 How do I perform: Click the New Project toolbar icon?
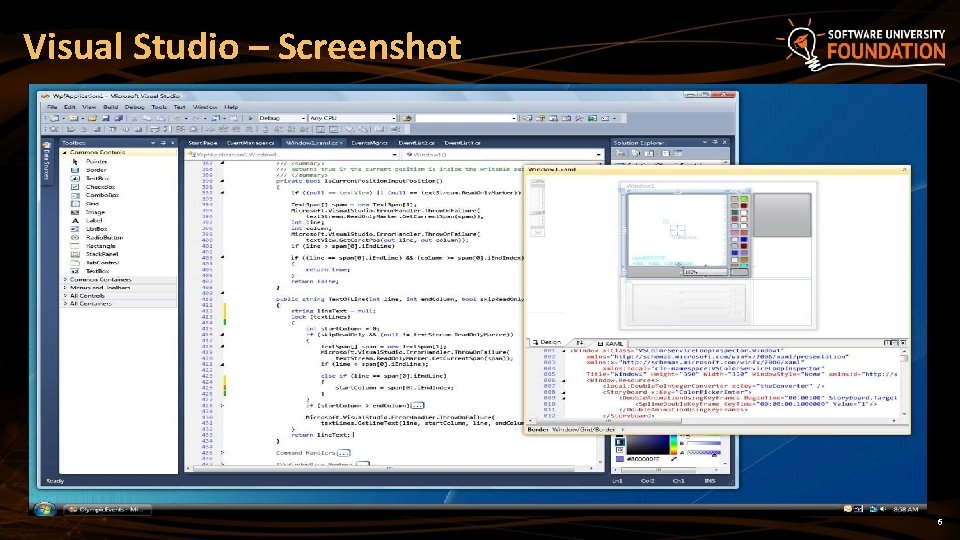(x=54, y=118)
